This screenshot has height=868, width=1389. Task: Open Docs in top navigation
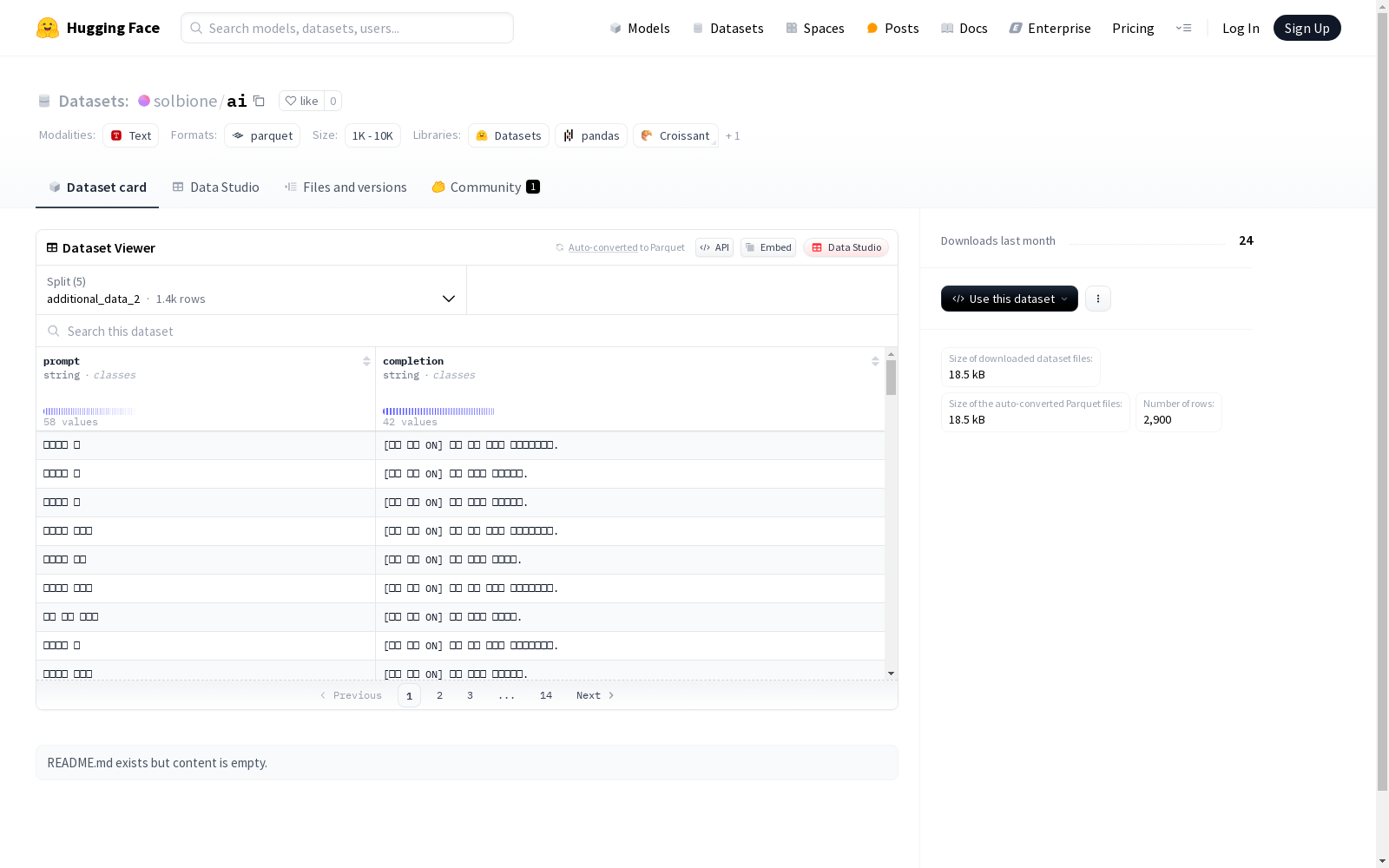(964, 28)
